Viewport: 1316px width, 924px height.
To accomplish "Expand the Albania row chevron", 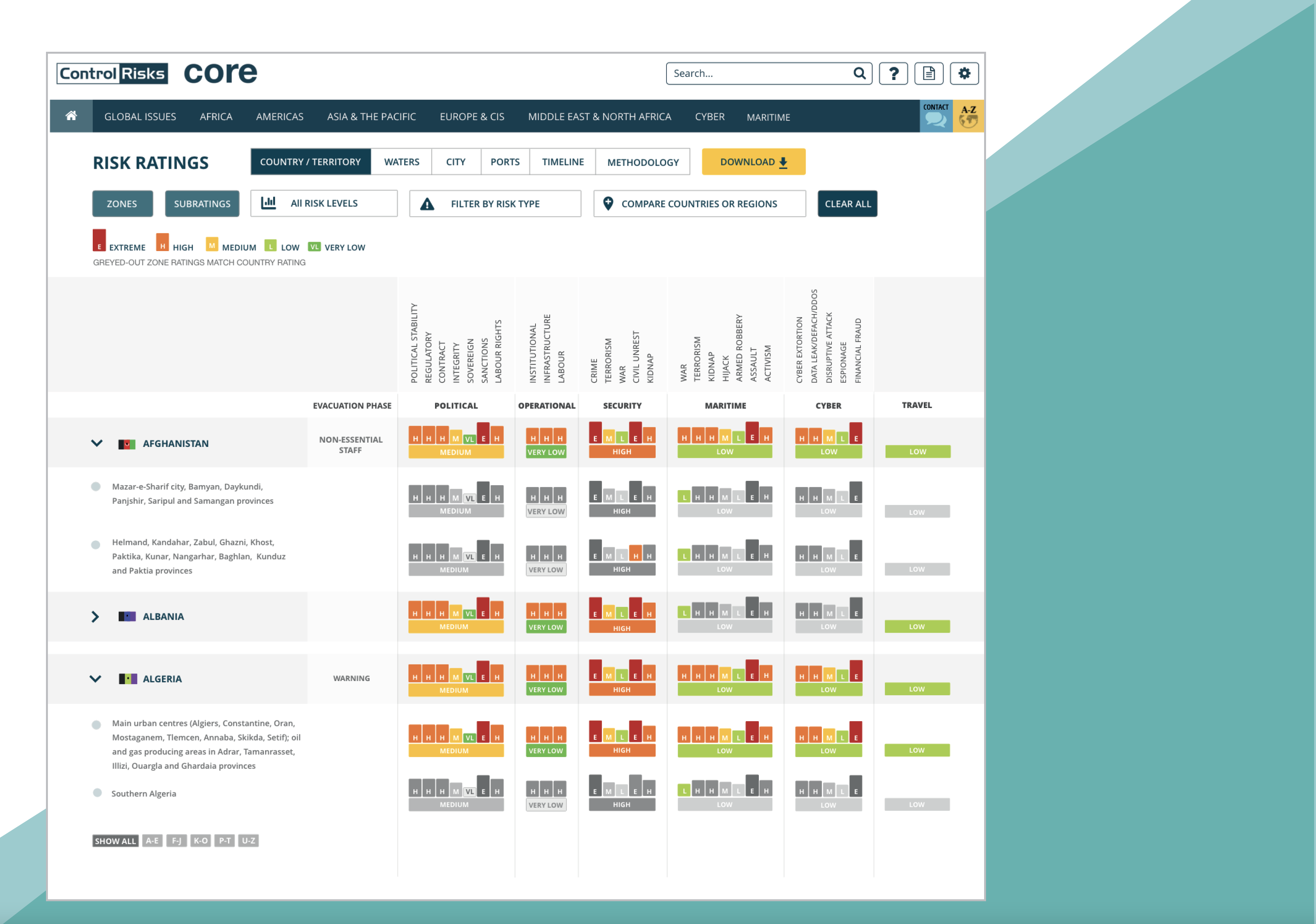I will [x=95, y=616].
